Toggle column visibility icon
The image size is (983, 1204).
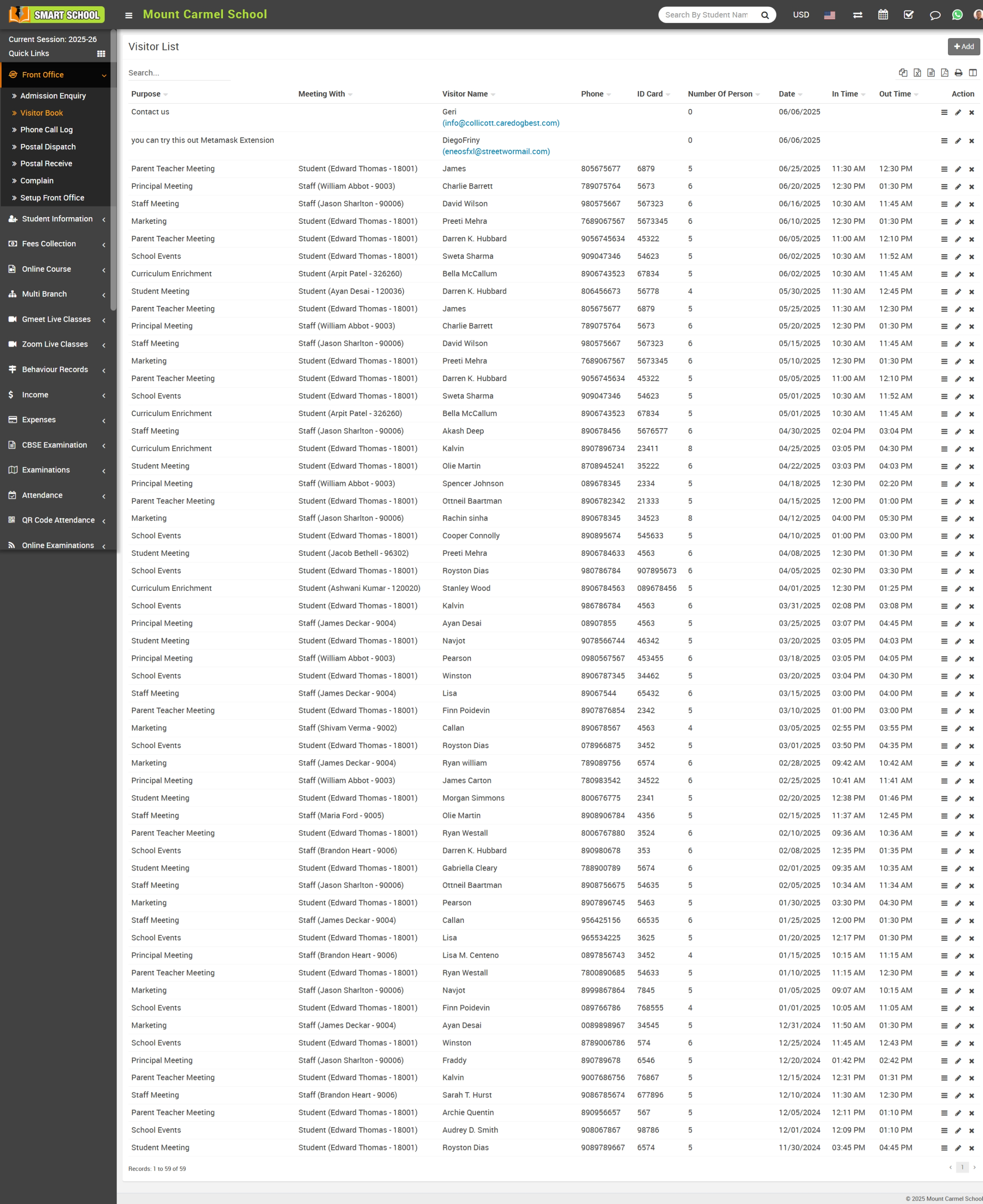972,72
